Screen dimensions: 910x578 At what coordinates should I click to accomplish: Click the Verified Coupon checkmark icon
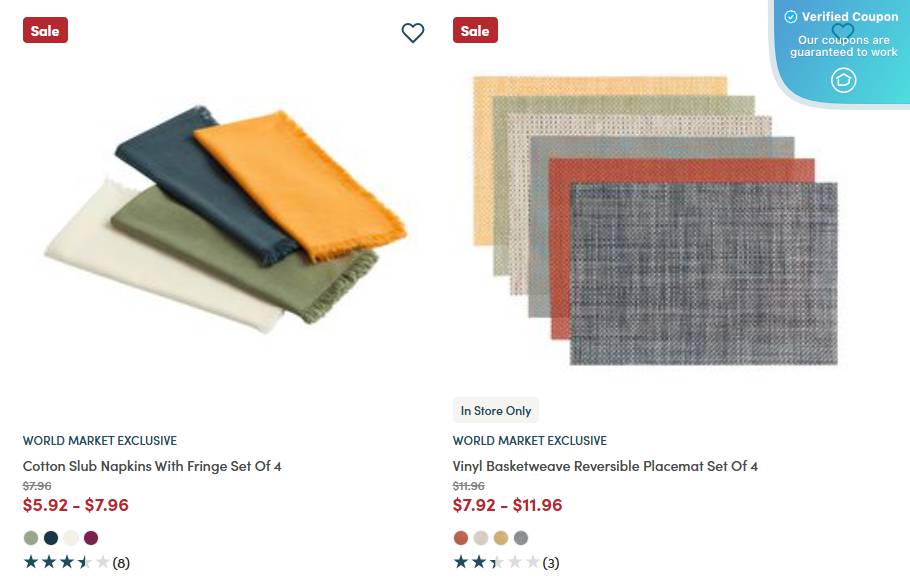point(790,17)
